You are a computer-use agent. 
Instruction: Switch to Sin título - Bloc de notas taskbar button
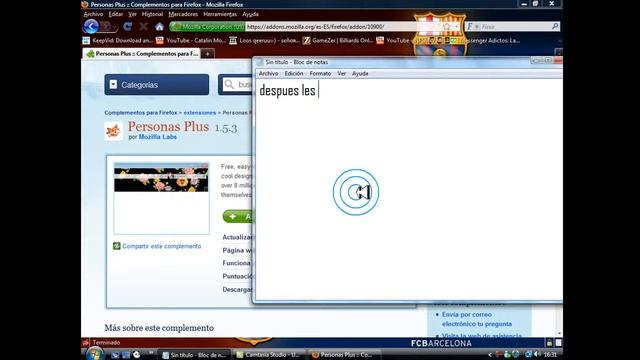[195, 355]
